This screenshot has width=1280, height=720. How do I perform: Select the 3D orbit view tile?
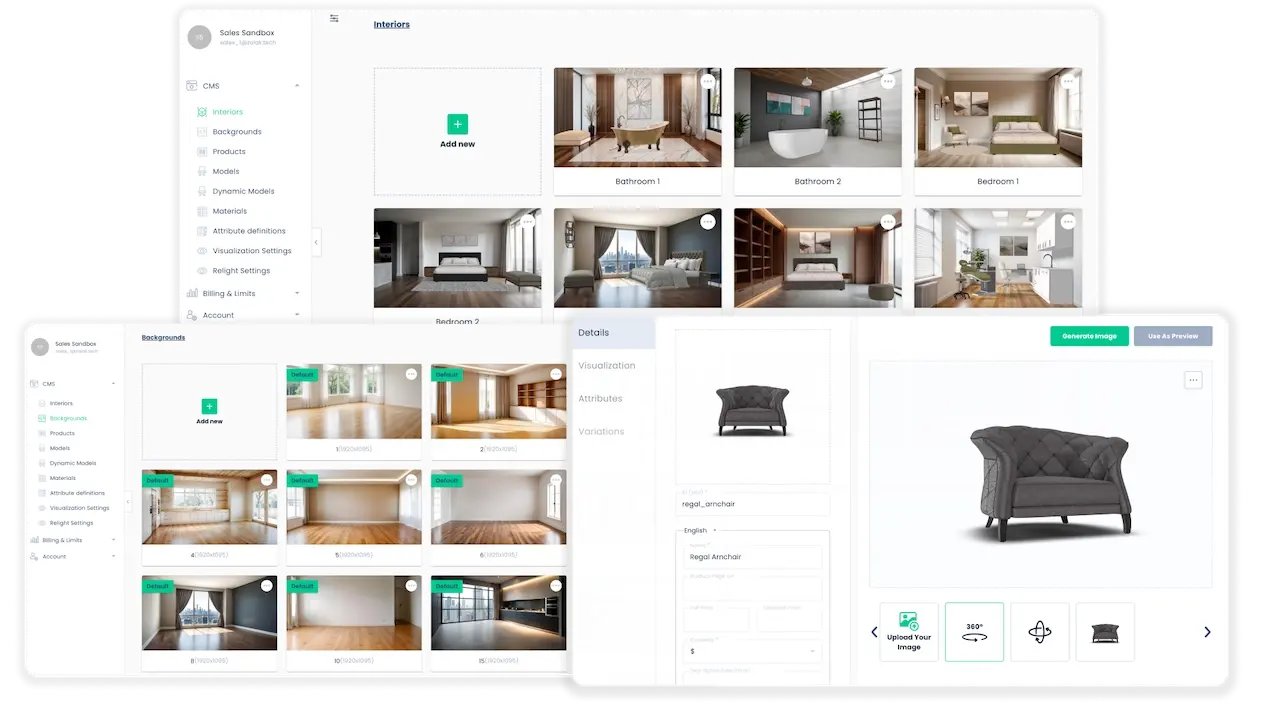tap(1040, 632)
